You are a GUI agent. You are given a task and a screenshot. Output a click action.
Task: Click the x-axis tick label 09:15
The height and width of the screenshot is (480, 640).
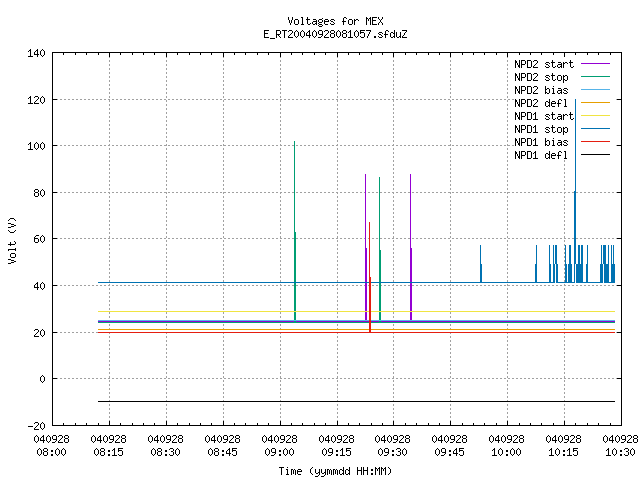[336, 452]
